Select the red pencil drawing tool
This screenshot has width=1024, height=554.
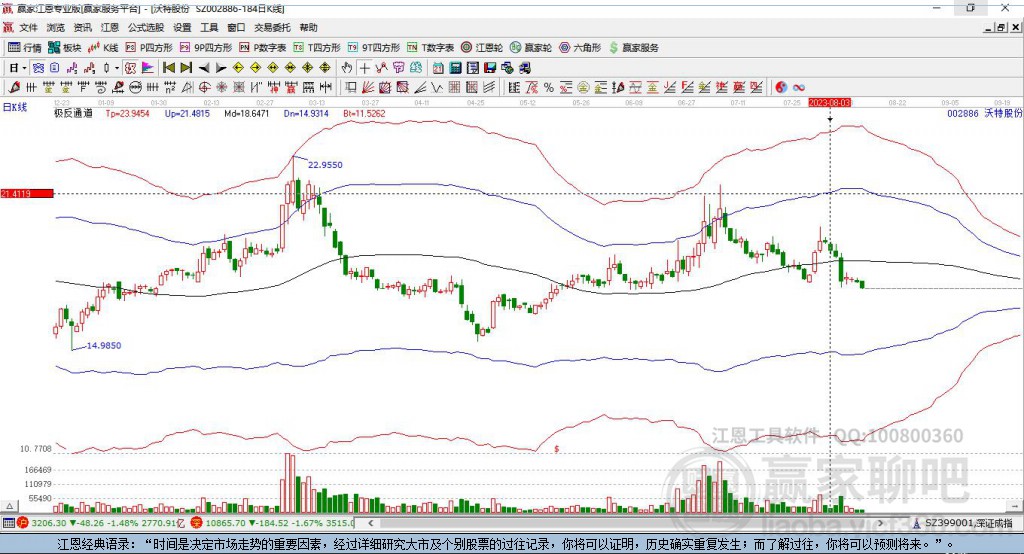[14, 88]
